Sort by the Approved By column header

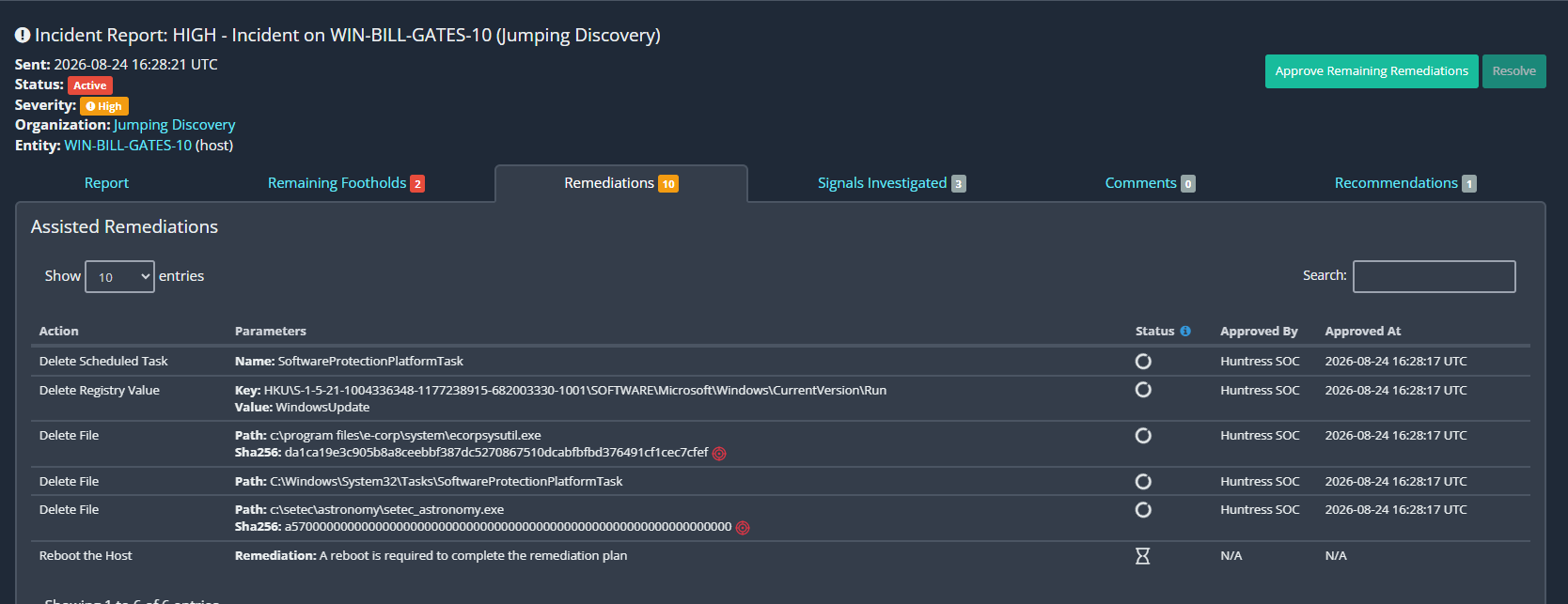coord(1259,331)
